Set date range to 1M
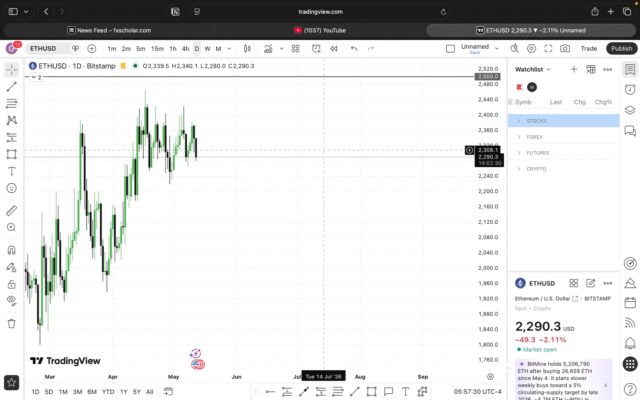640x400 pixels. (63, 392)
